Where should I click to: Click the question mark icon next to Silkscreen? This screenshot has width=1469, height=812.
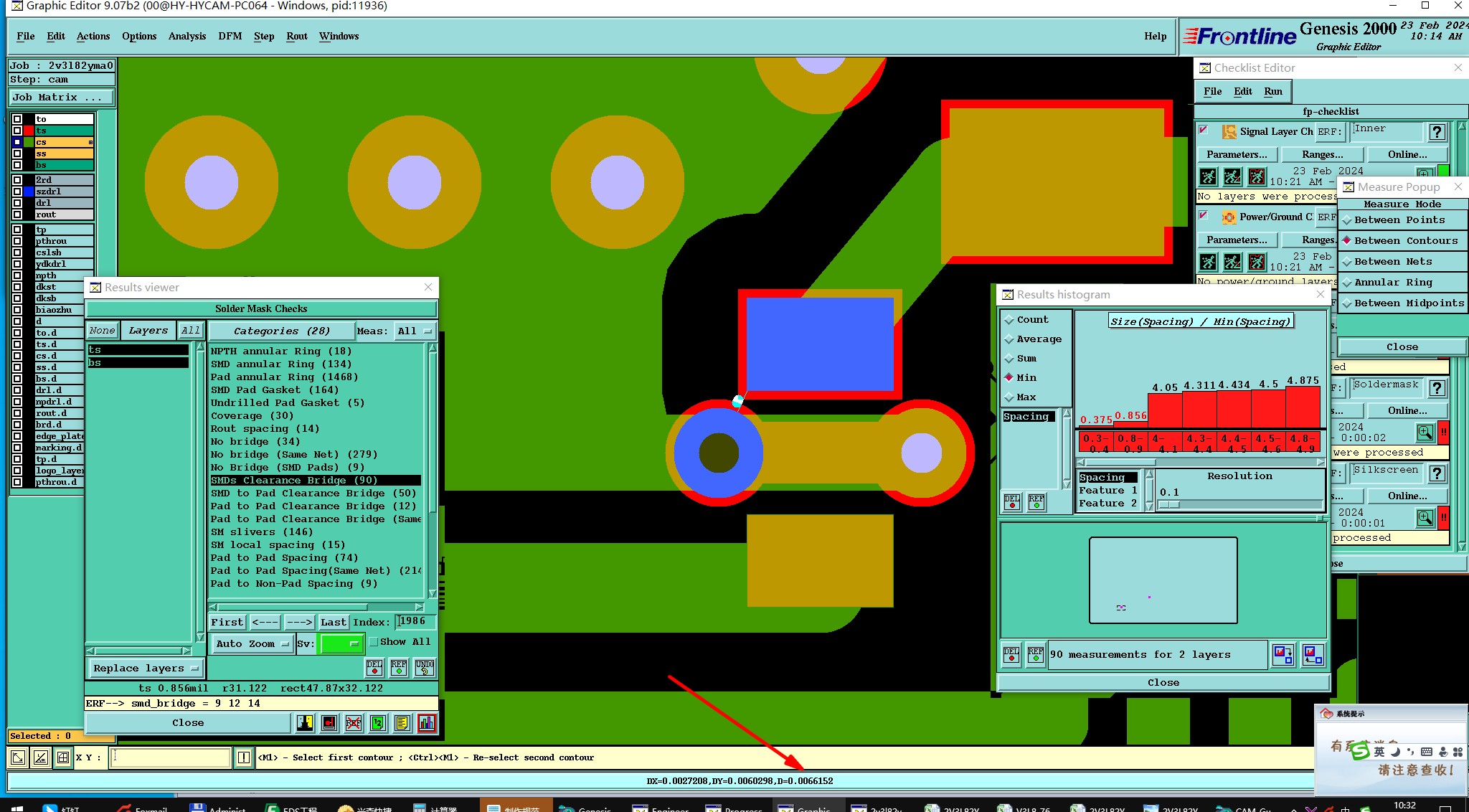[x=1437, y=473]
